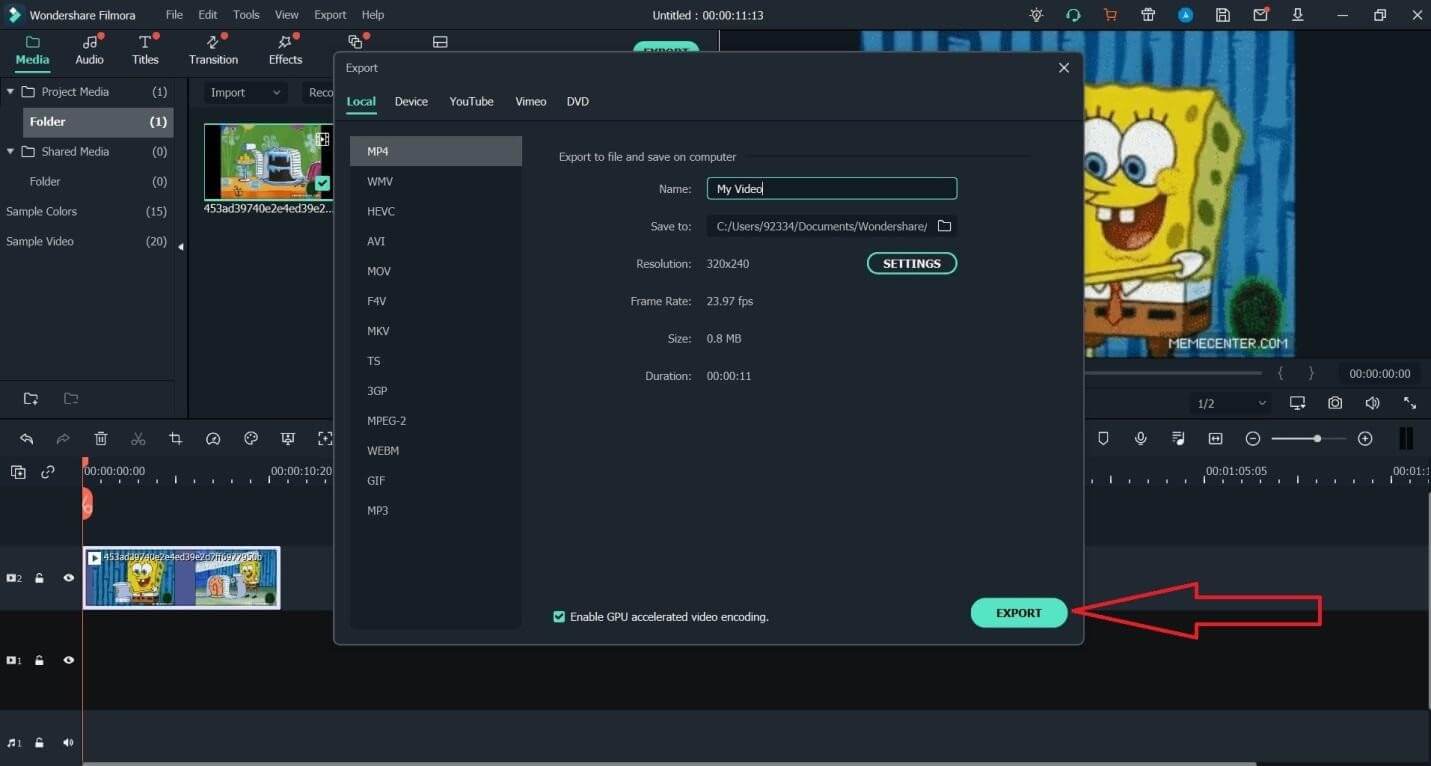
Task: Close the Export dialog
Action: click(x=1064, y=68)
